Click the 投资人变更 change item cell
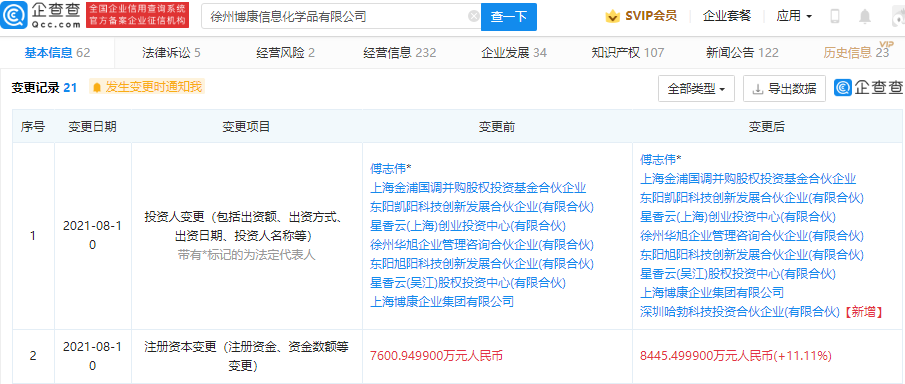 pos(246,236)
